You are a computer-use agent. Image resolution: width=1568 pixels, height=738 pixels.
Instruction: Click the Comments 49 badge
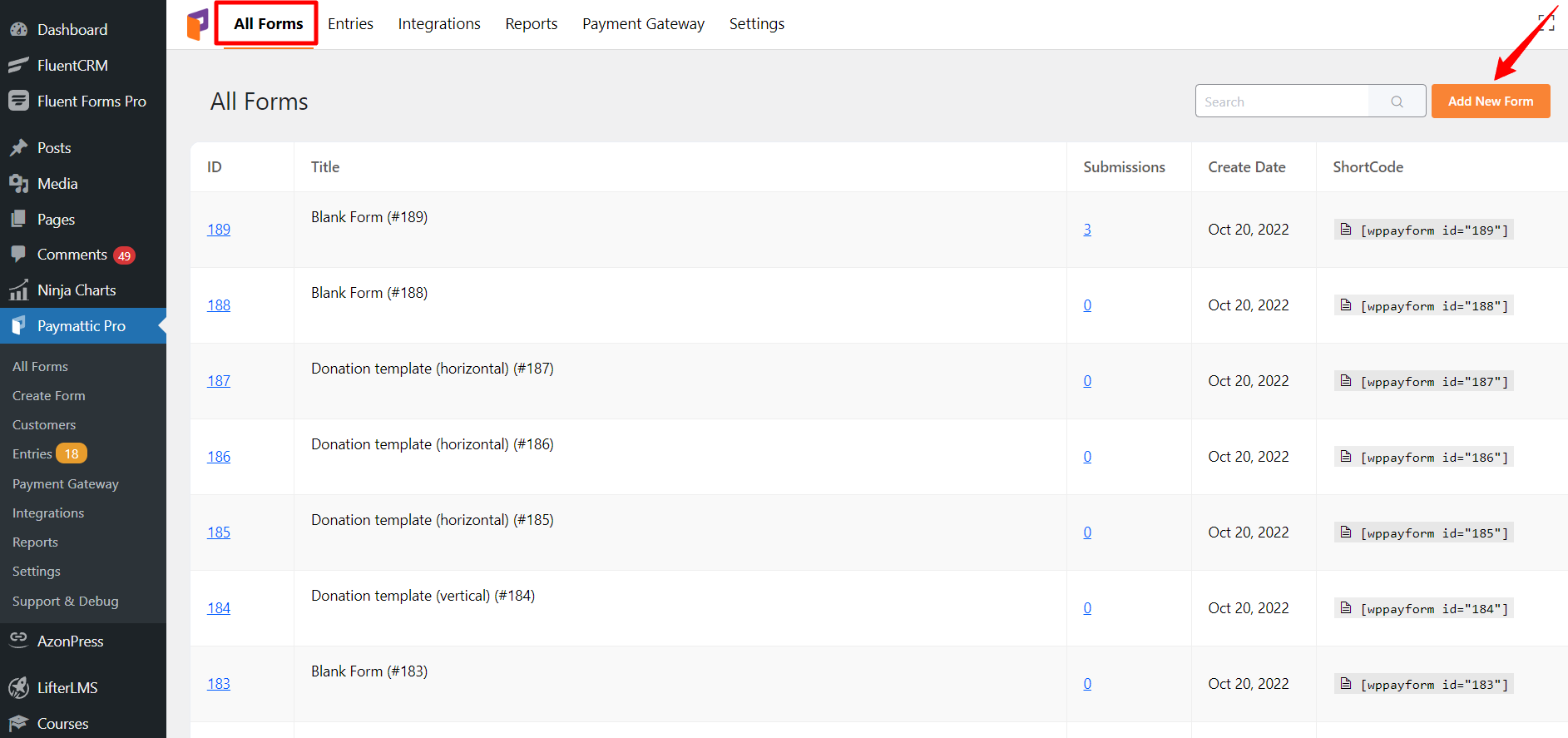(x=124, y=255)
